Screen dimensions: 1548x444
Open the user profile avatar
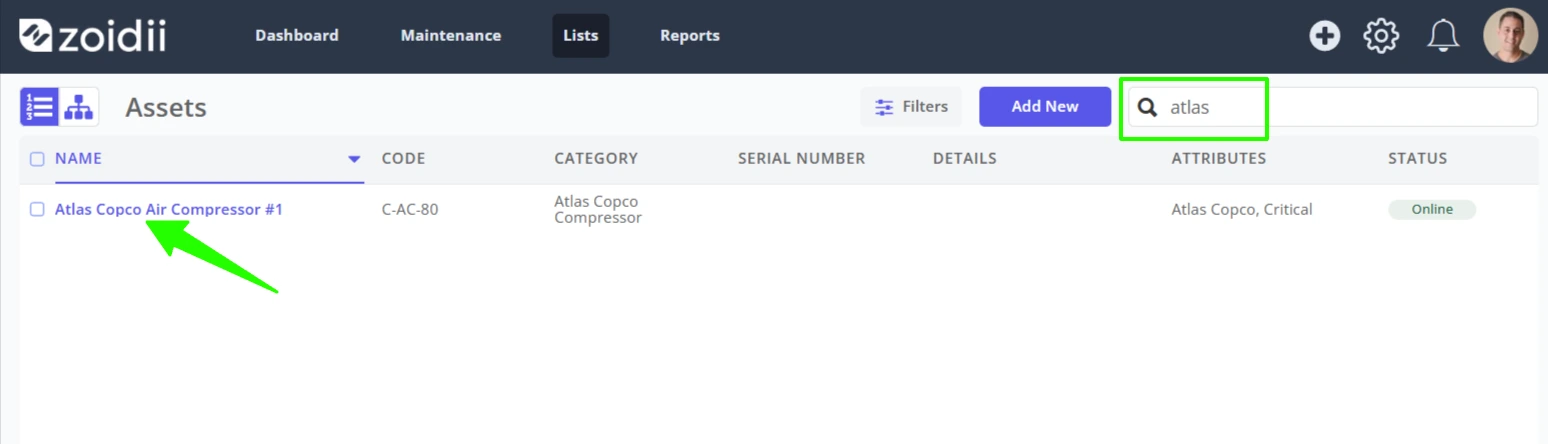tap(1510, 36)
